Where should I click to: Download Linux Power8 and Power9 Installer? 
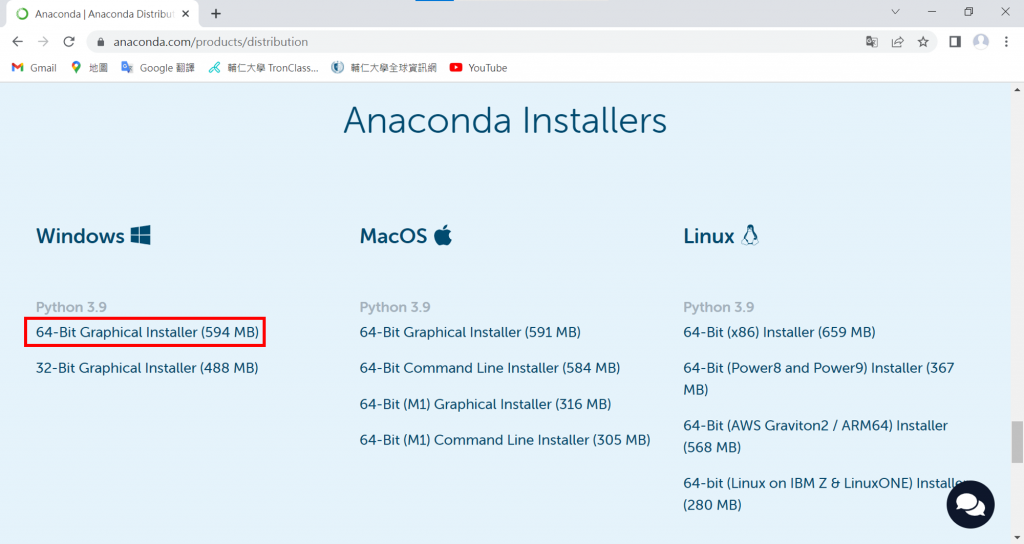pyautogui.click(x=818, y=378)
